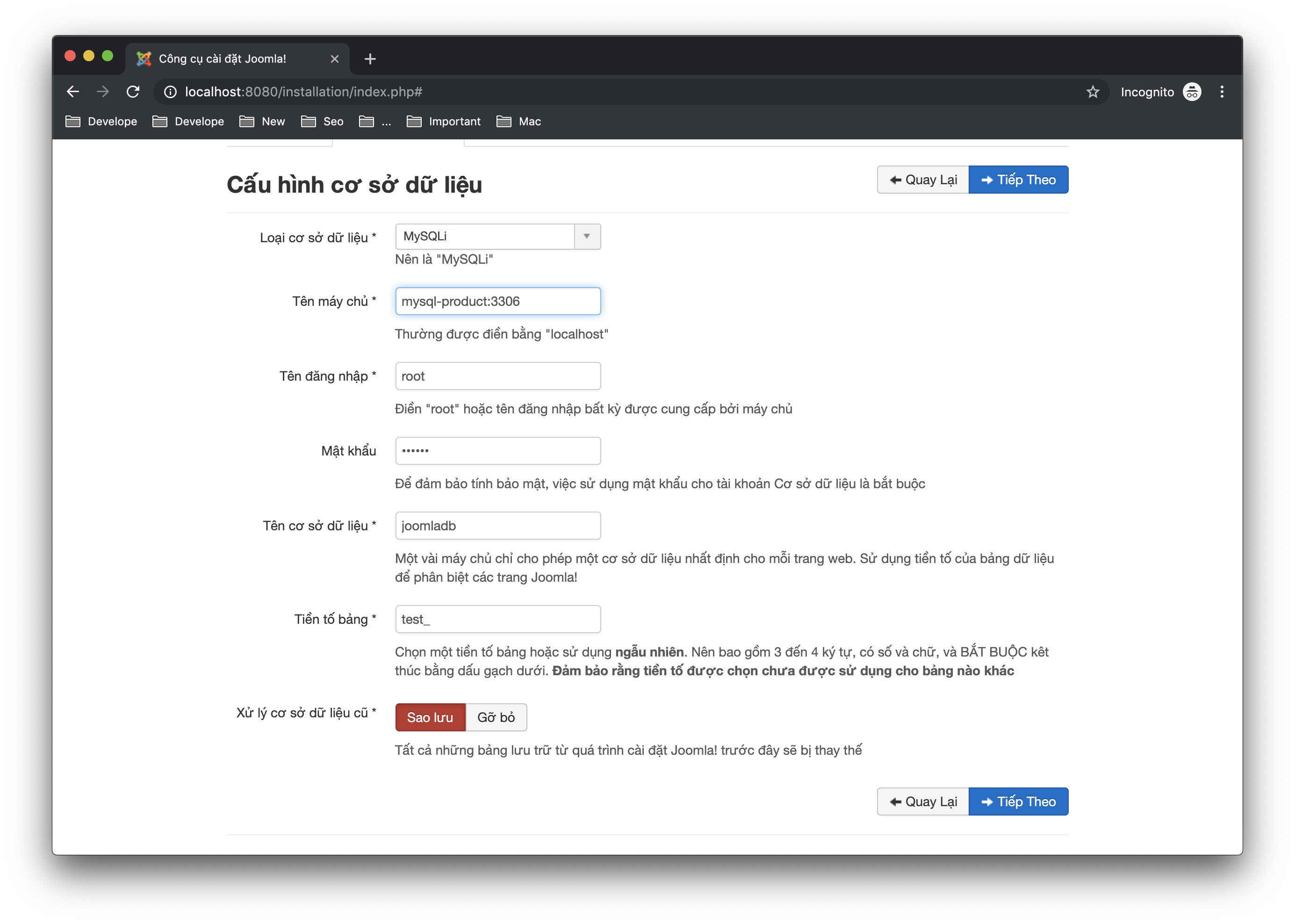Click site info icon in address bar
Screen dimensions: 1295x924
(x=170, y=92)
